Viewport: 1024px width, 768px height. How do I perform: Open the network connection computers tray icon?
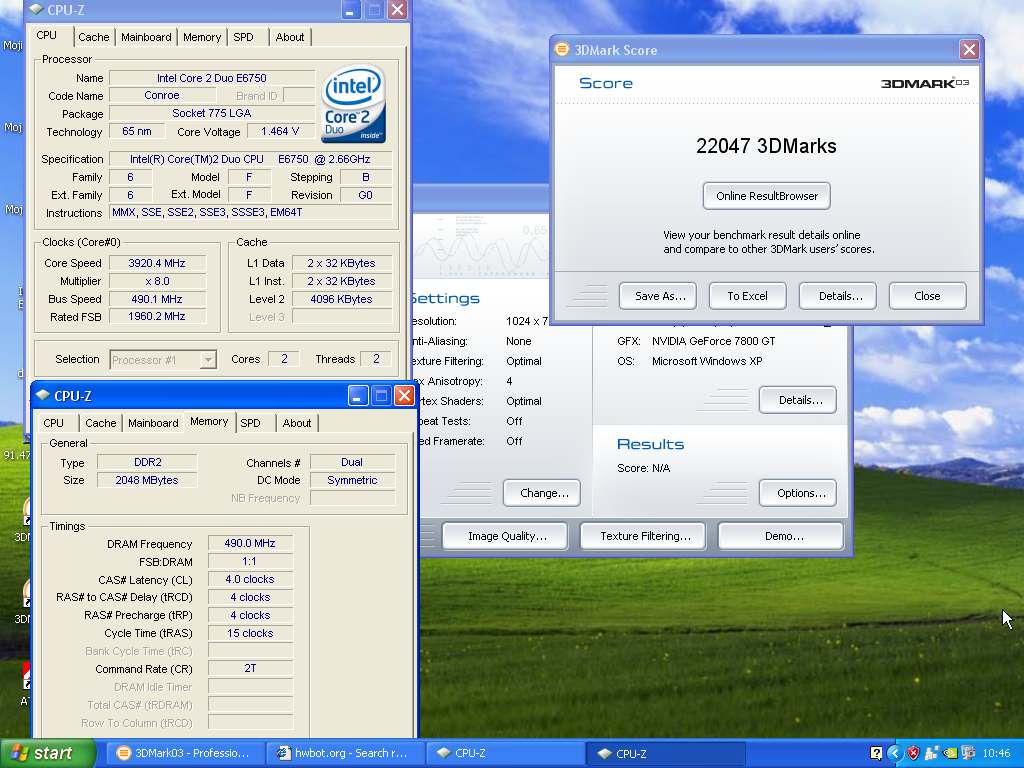968,753
